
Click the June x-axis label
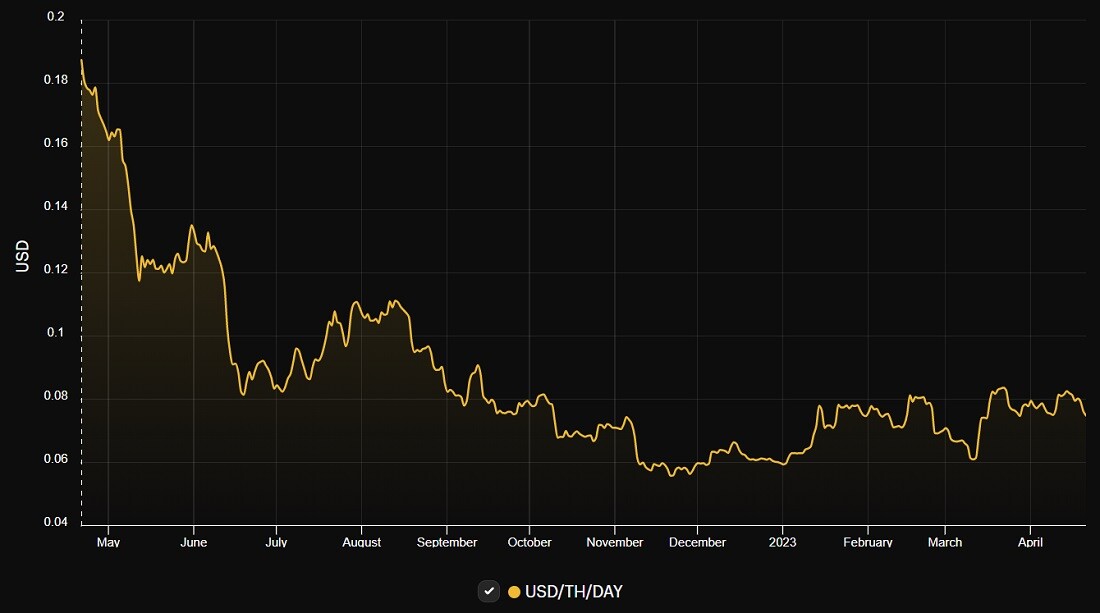194,542
